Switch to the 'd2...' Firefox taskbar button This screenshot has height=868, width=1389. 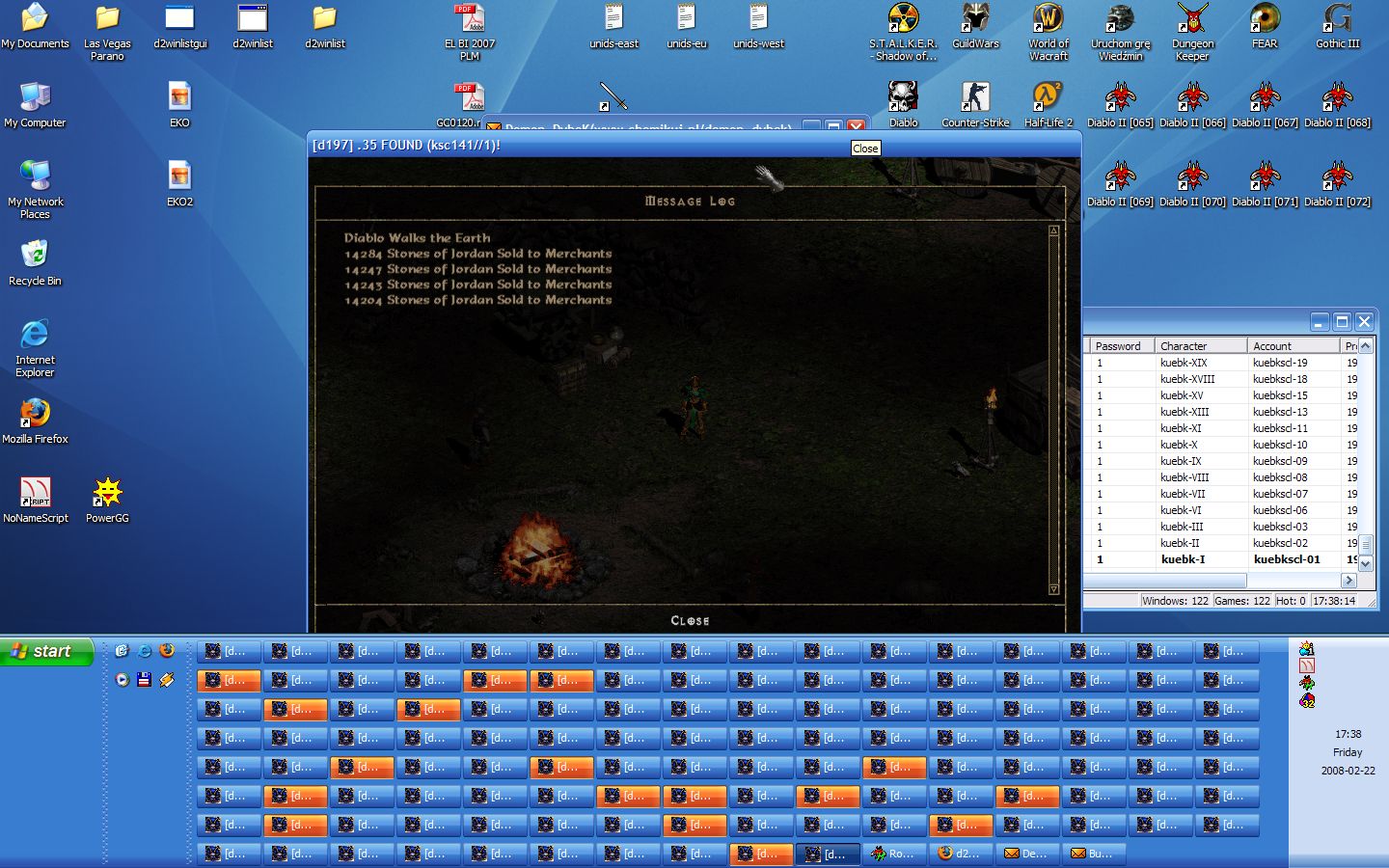(961, 854)
